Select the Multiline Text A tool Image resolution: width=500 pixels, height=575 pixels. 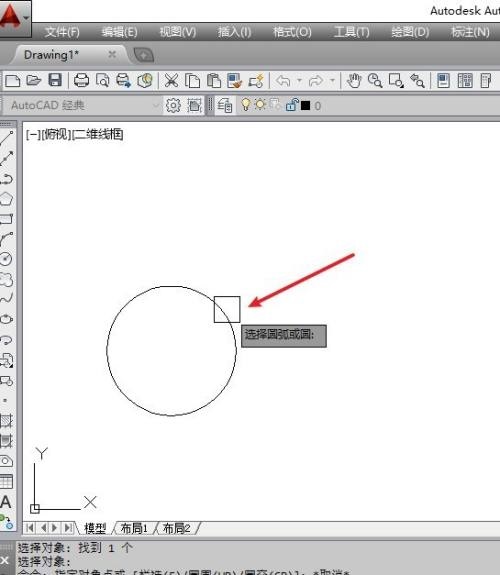[x=6, y=502]
